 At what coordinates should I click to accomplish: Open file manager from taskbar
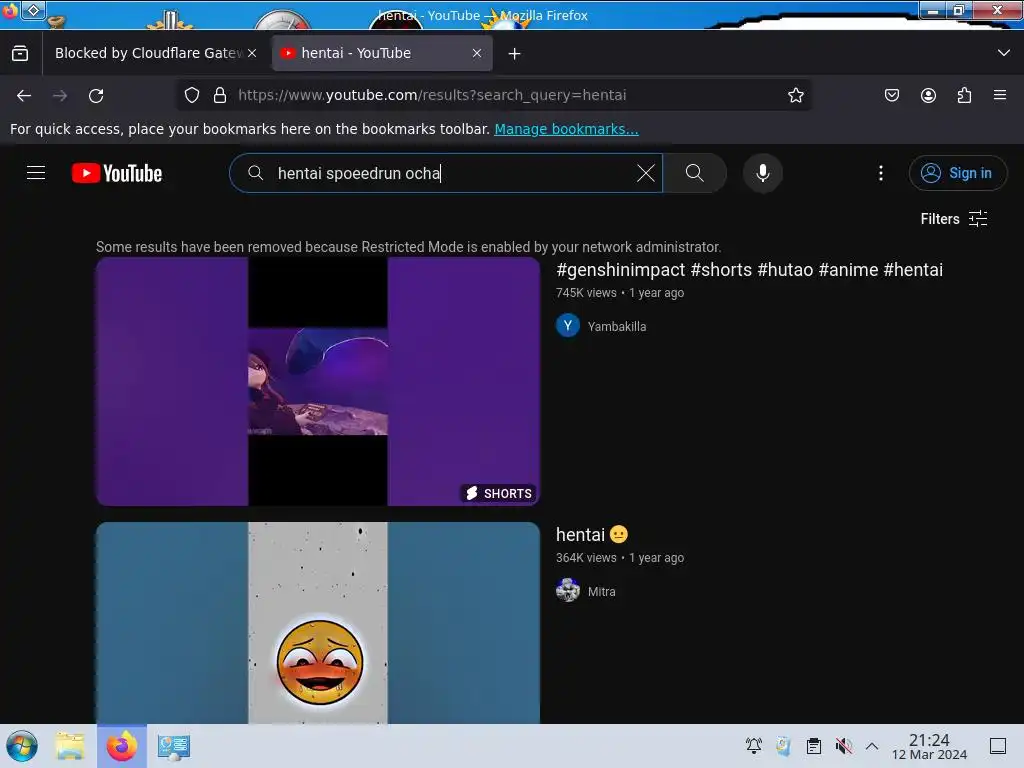pyautogui.click(x=70, y=746)
